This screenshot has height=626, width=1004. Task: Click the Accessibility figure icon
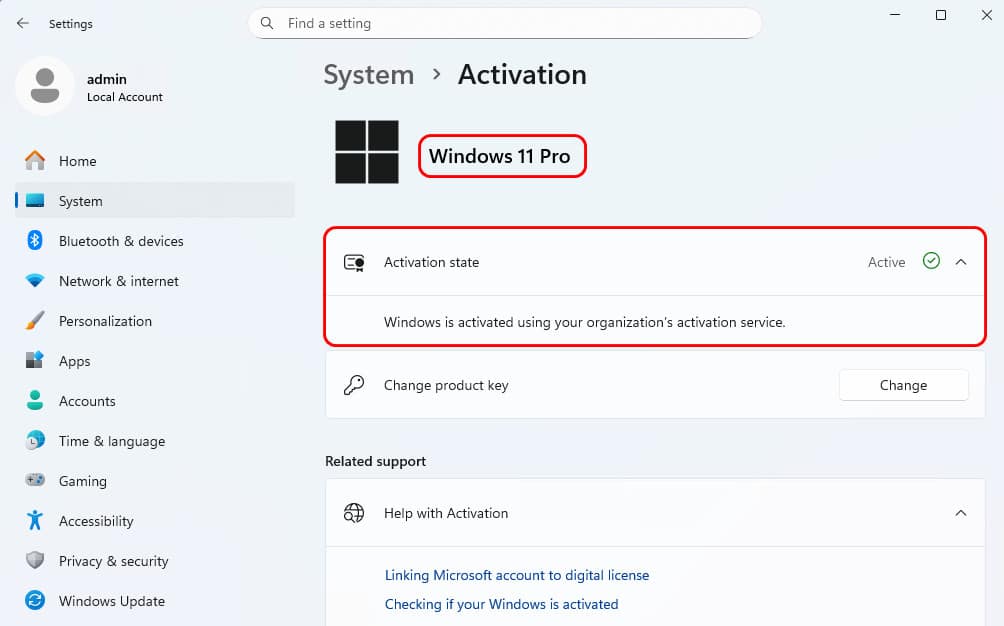[x=35, y=520]
